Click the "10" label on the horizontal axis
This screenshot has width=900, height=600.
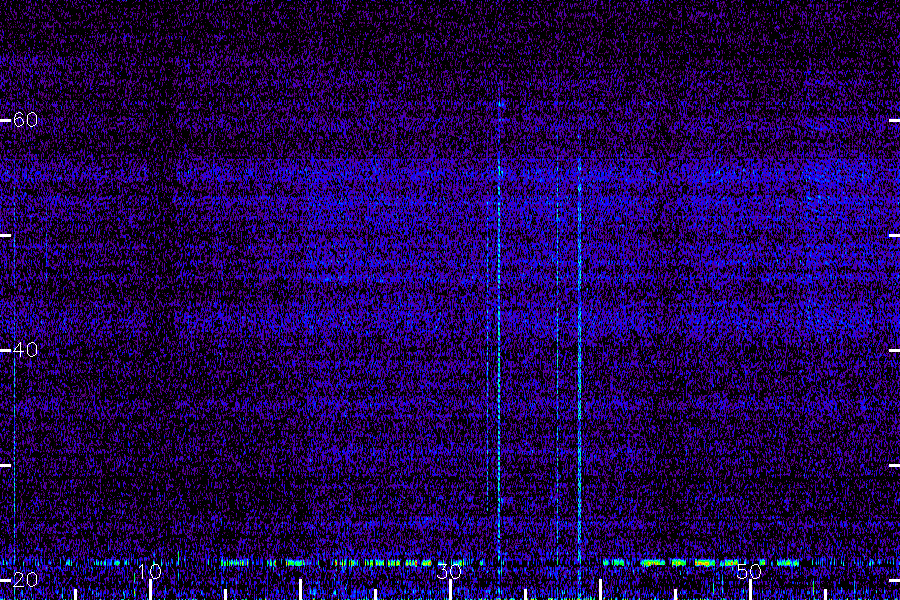(x=150, y=571)
